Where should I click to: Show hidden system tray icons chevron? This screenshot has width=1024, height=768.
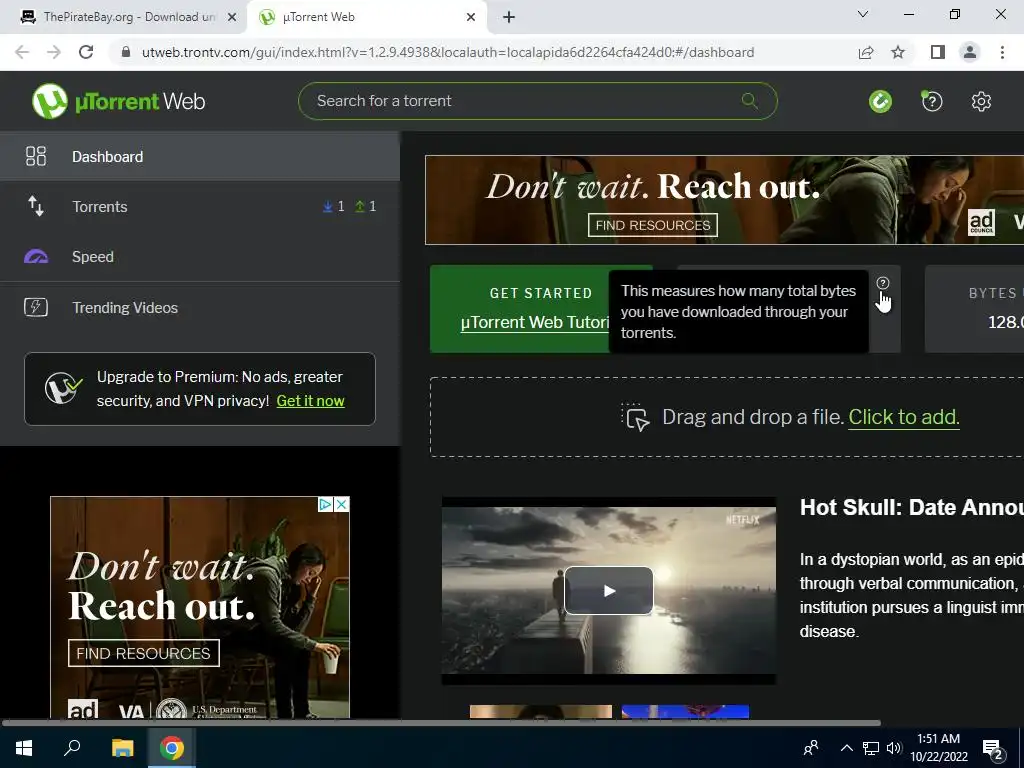(x=846, y=748)
